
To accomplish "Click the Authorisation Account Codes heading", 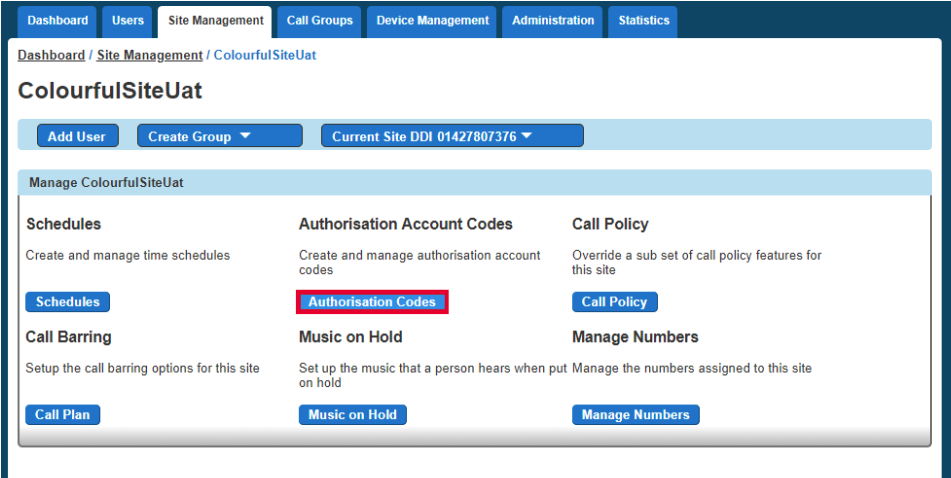I will tap(406, 224).
